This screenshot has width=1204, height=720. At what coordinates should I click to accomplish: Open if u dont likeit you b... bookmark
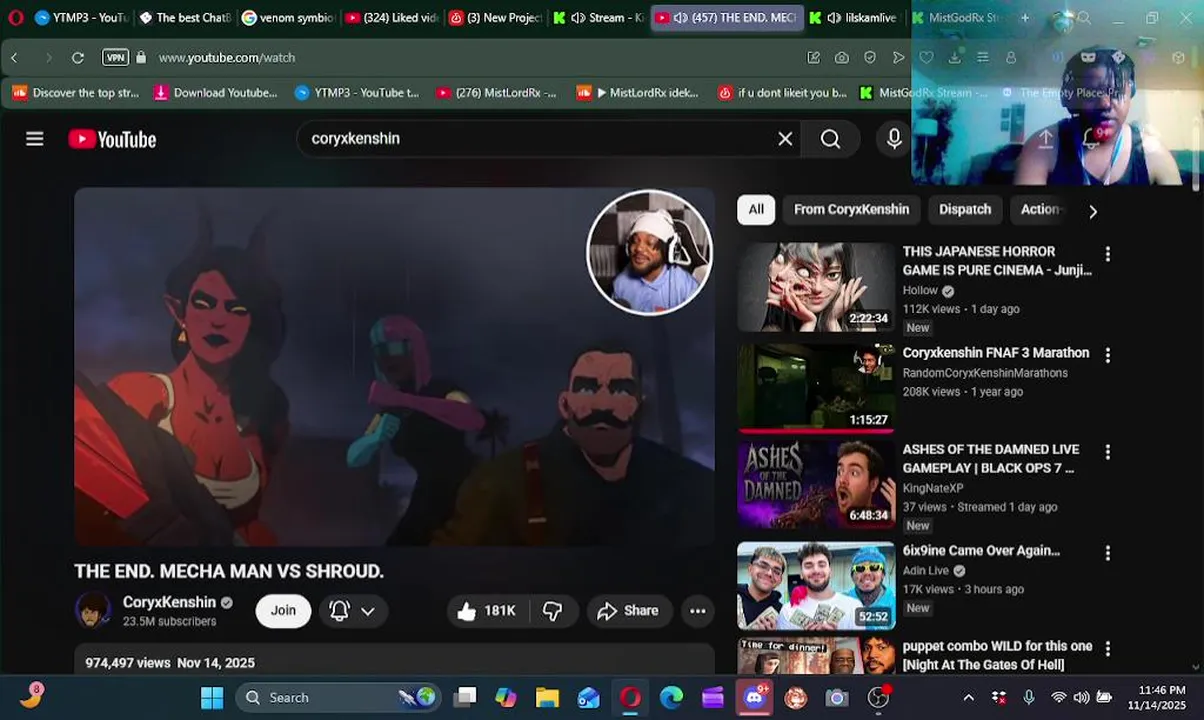coord(782,93)
